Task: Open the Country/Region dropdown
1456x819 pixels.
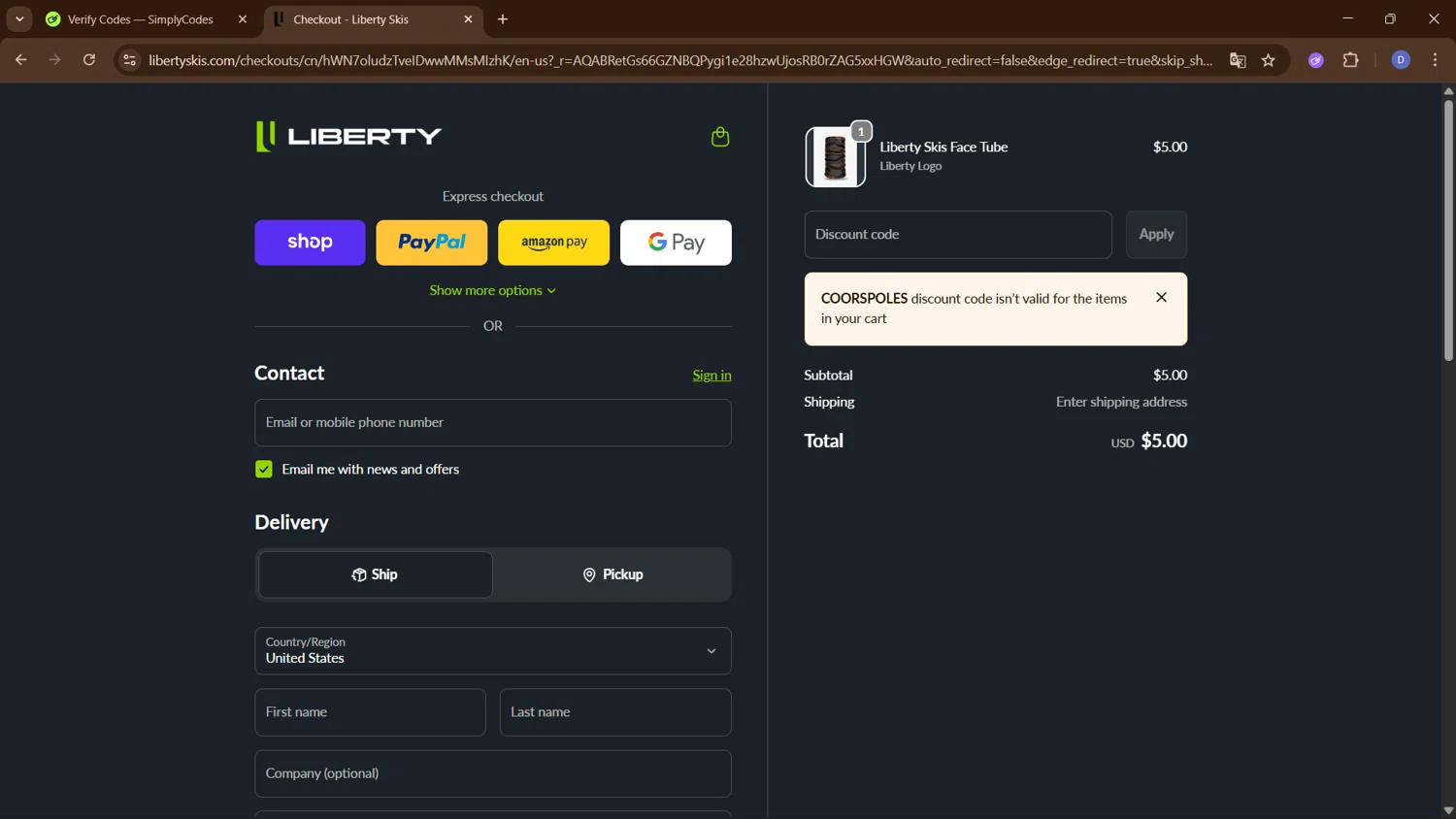Action: point(493,651)
